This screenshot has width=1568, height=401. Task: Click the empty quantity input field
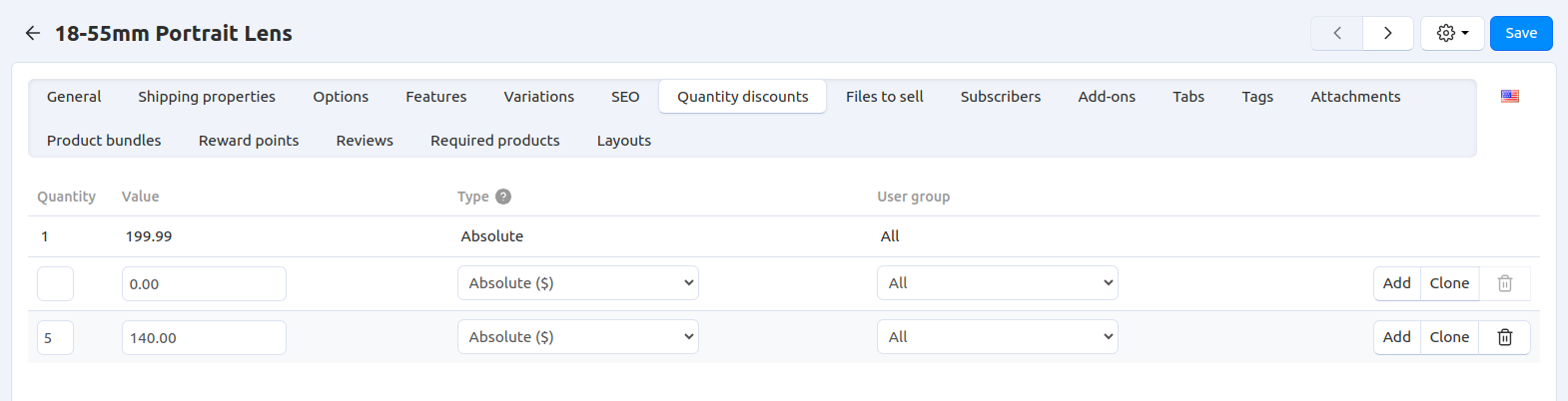pyautogui.click(x=55, y=283)
